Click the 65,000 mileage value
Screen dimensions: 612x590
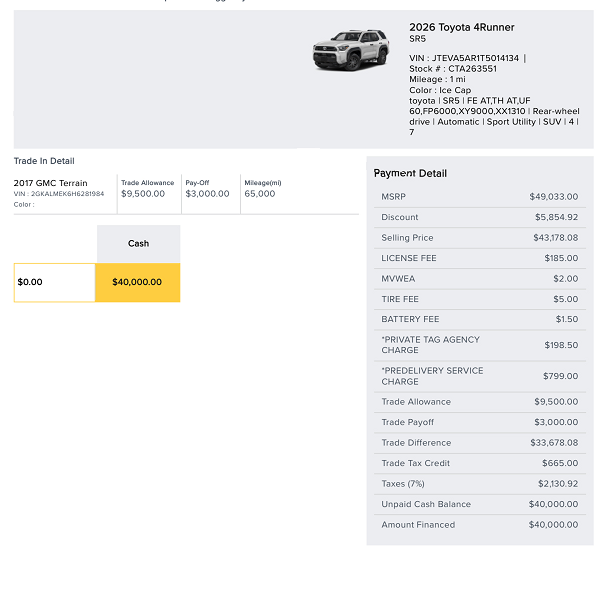pos(260,194)
